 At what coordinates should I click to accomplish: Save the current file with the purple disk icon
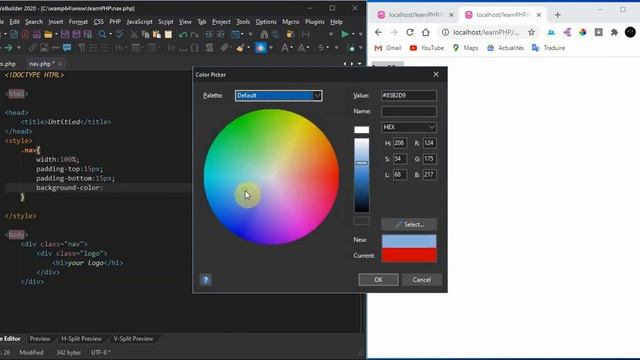(x=65, y=34)
